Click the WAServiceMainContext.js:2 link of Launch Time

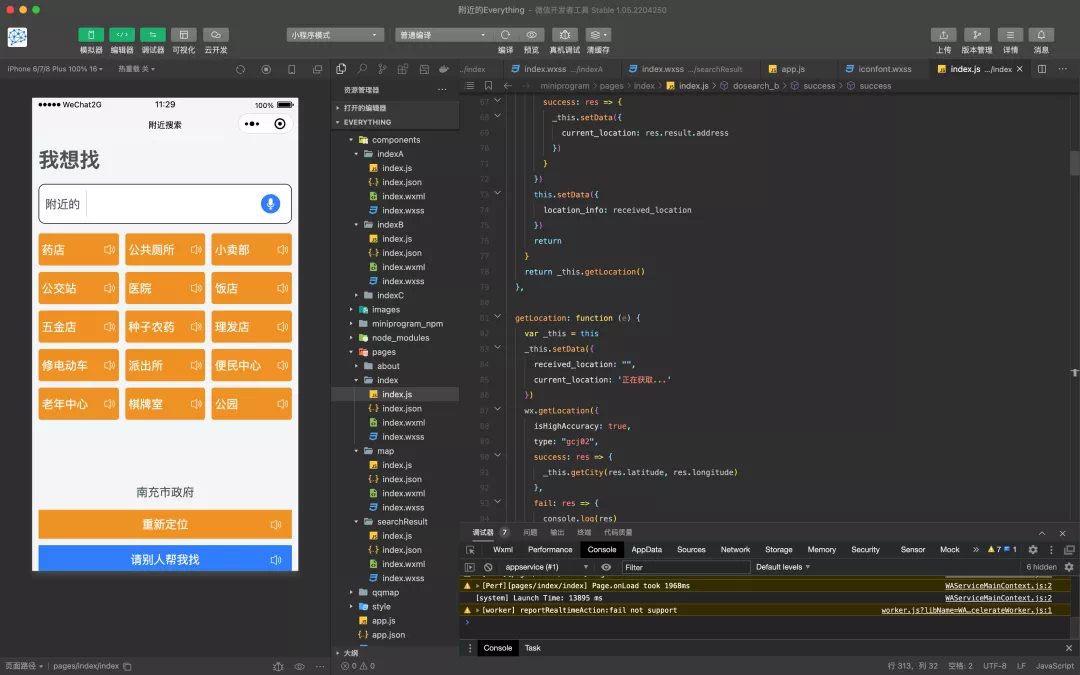(x=998, y=597)
